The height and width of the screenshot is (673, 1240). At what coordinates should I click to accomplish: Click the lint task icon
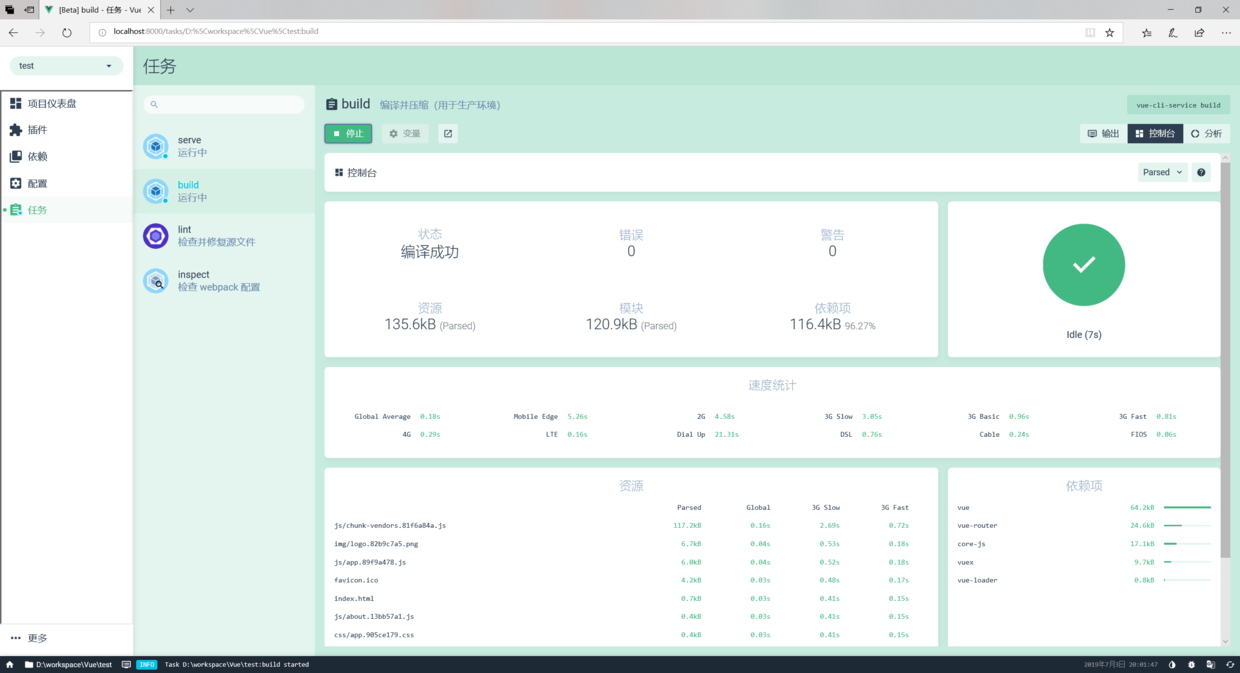(x=156, y=236)
